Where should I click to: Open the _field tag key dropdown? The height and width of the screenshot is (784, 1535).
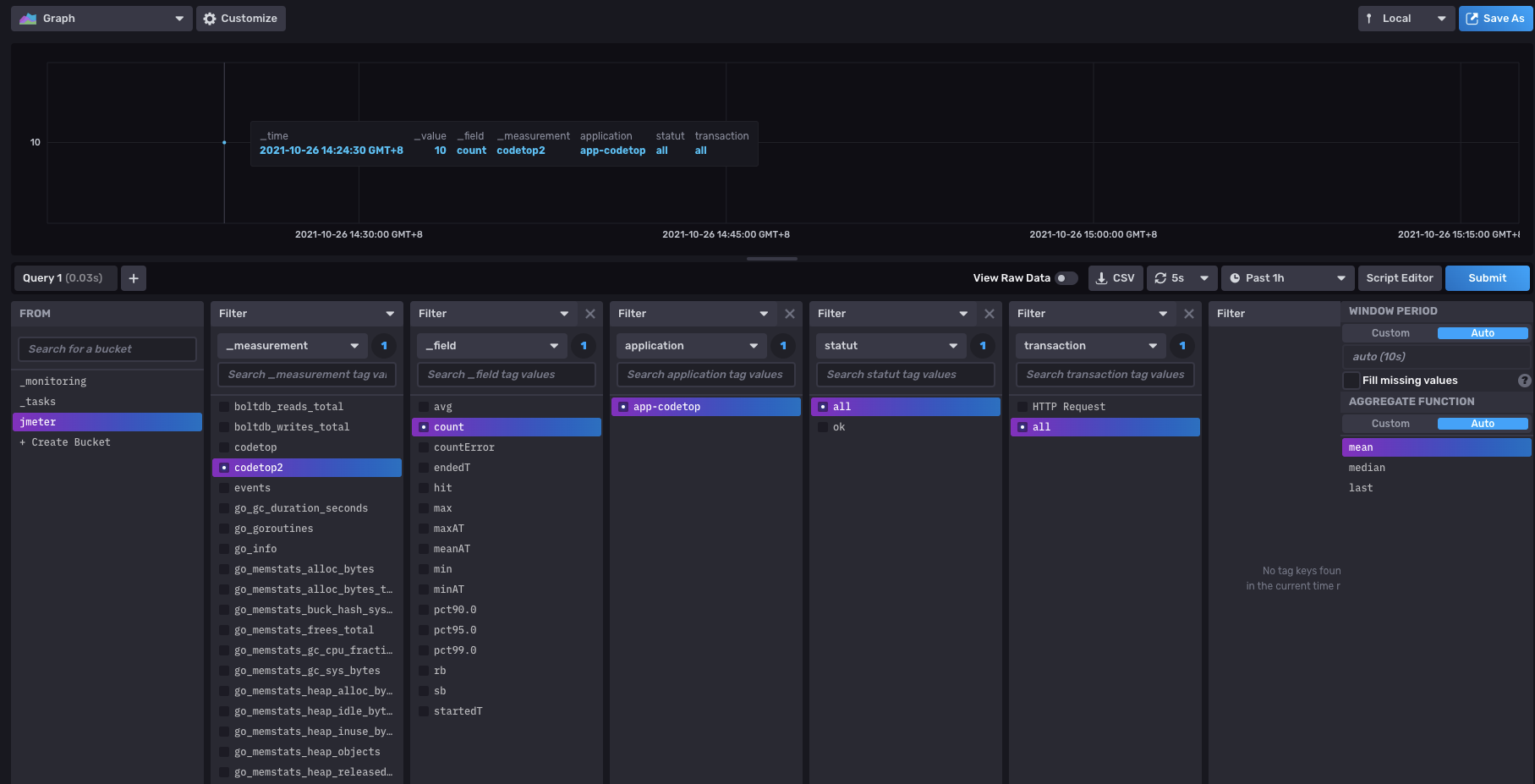[x=491, y=346]
